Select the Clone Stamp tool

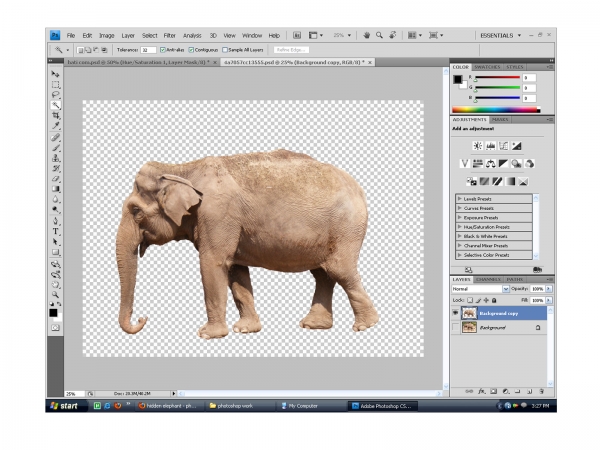(x=55, y=158)
